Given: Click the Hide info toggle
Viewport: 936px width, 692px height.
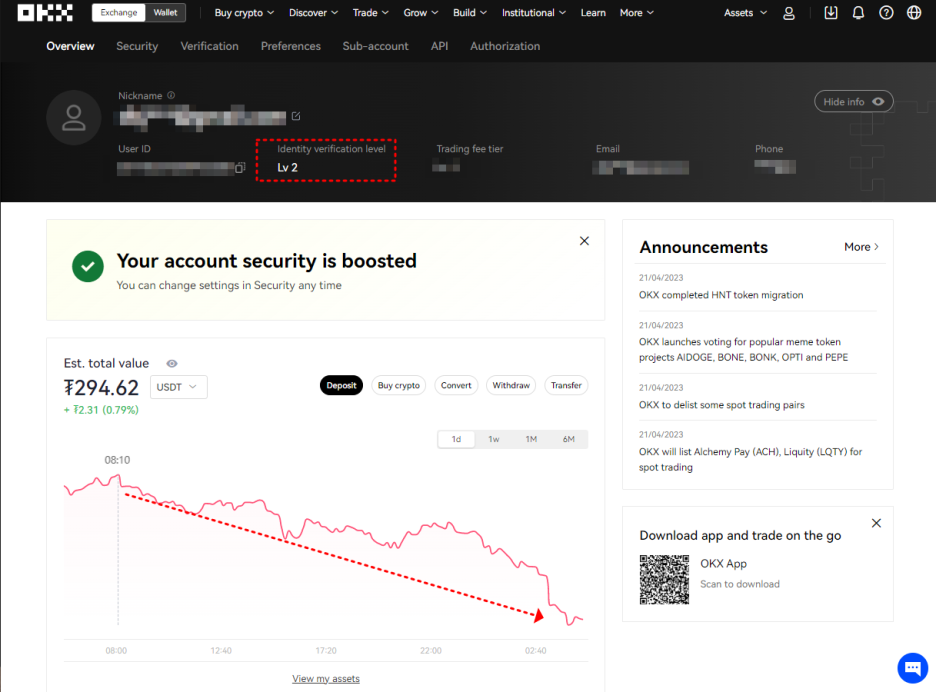Looking at the screenshot, I should coord(854,102).
